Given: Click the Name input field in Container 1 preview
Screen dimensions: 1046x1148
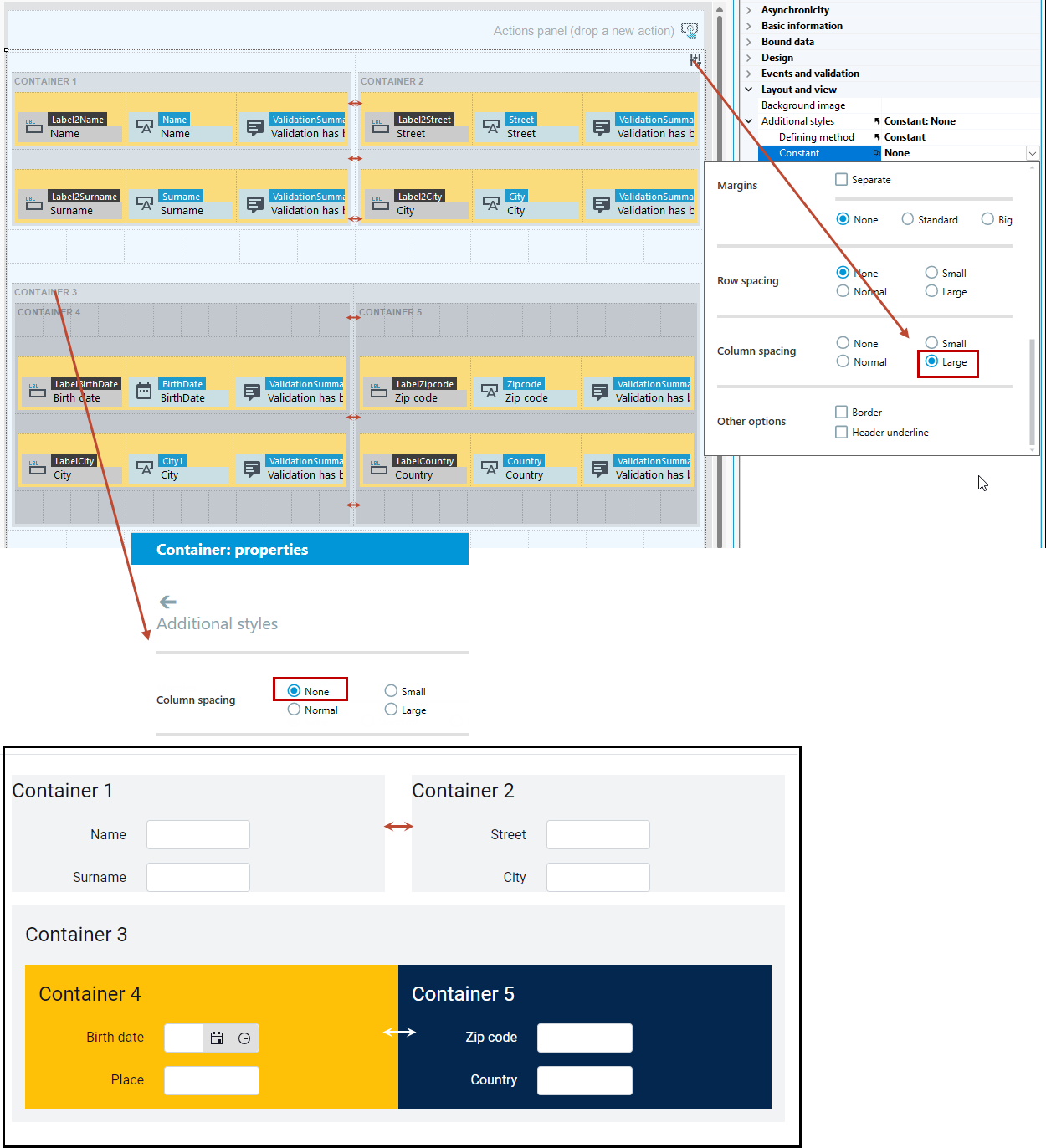Looking at the screenshot, I should (198, 835).
